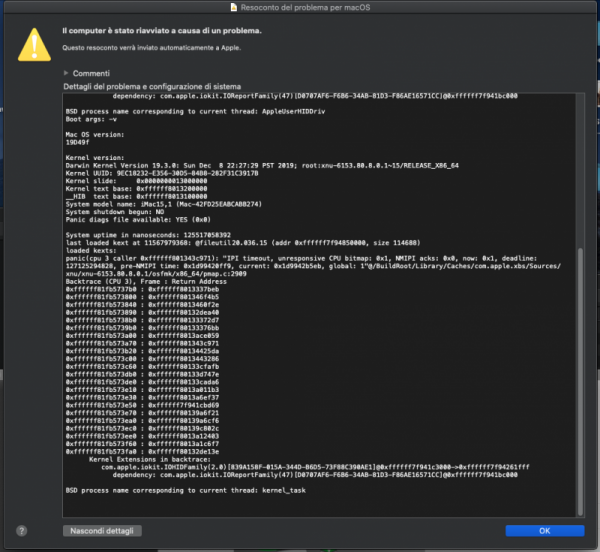Click backtrace row 0xffffff81fb573fa0
The image size is (600, 552).
[x=142, y=452]
